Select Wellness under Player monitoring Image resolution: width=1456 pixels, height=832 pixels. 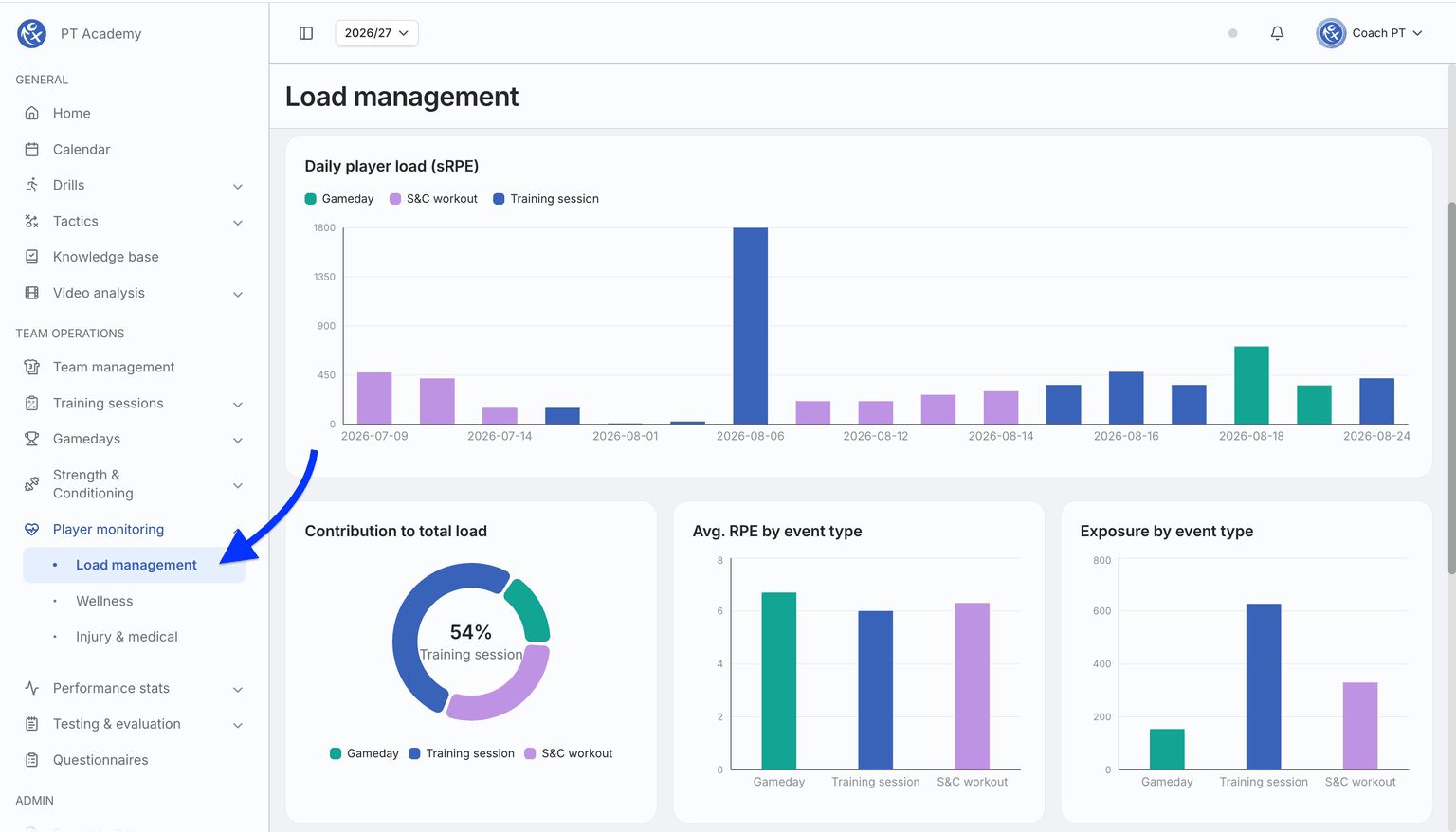click(104, 601)
